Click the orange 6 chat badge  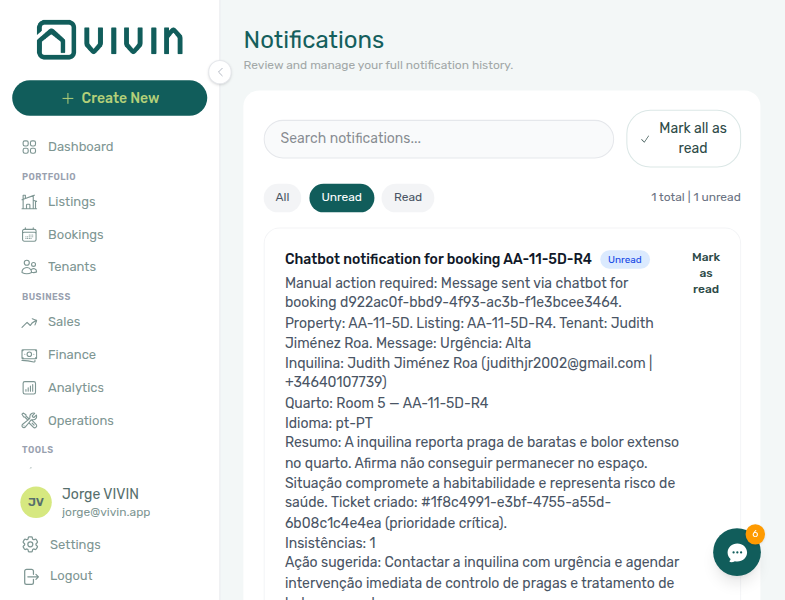click(x=755, y=534)
